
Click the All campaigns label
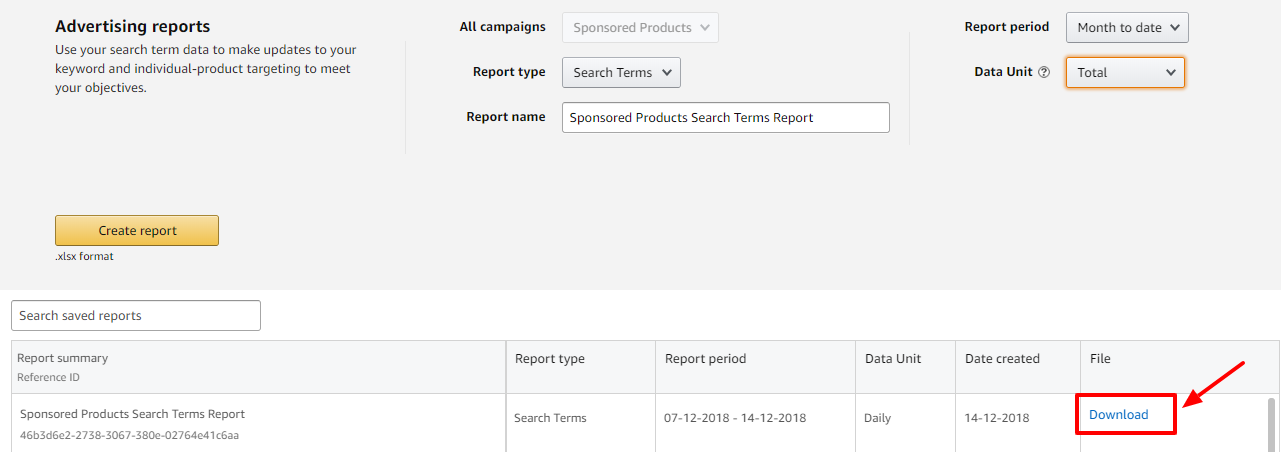503,28
